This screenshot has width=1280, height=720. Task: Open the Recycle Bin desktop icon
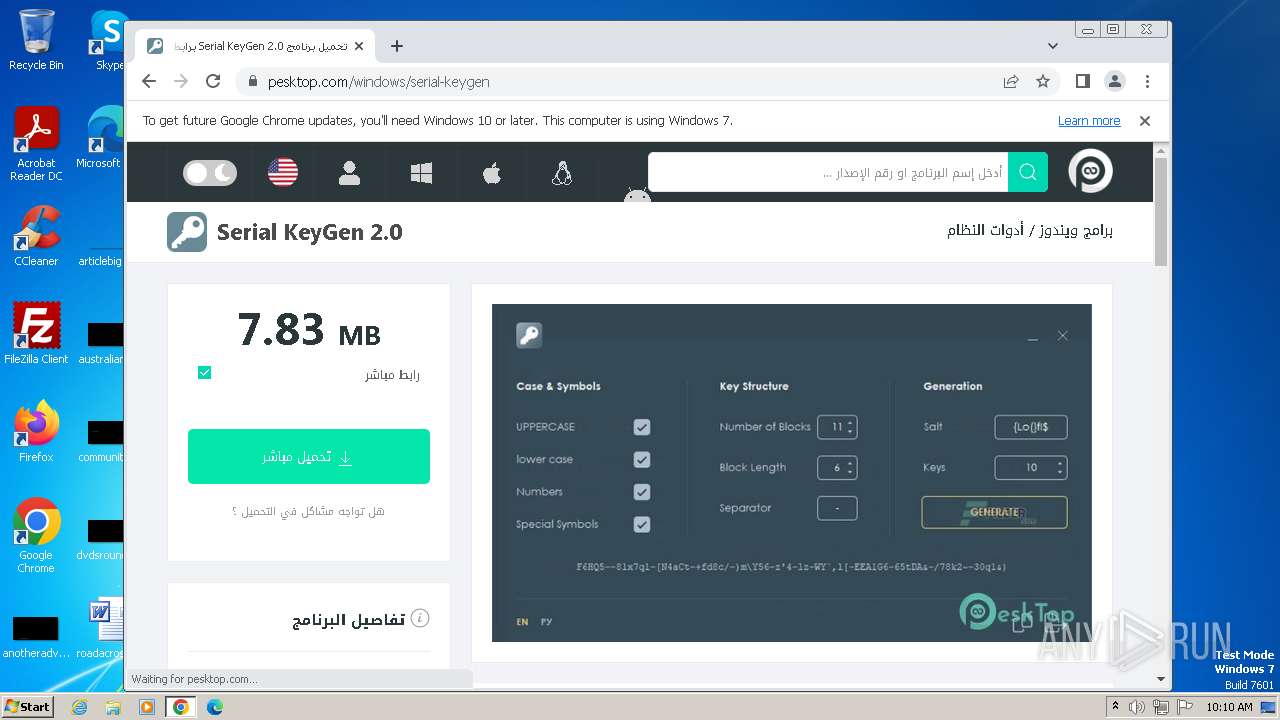click(36, 40)
